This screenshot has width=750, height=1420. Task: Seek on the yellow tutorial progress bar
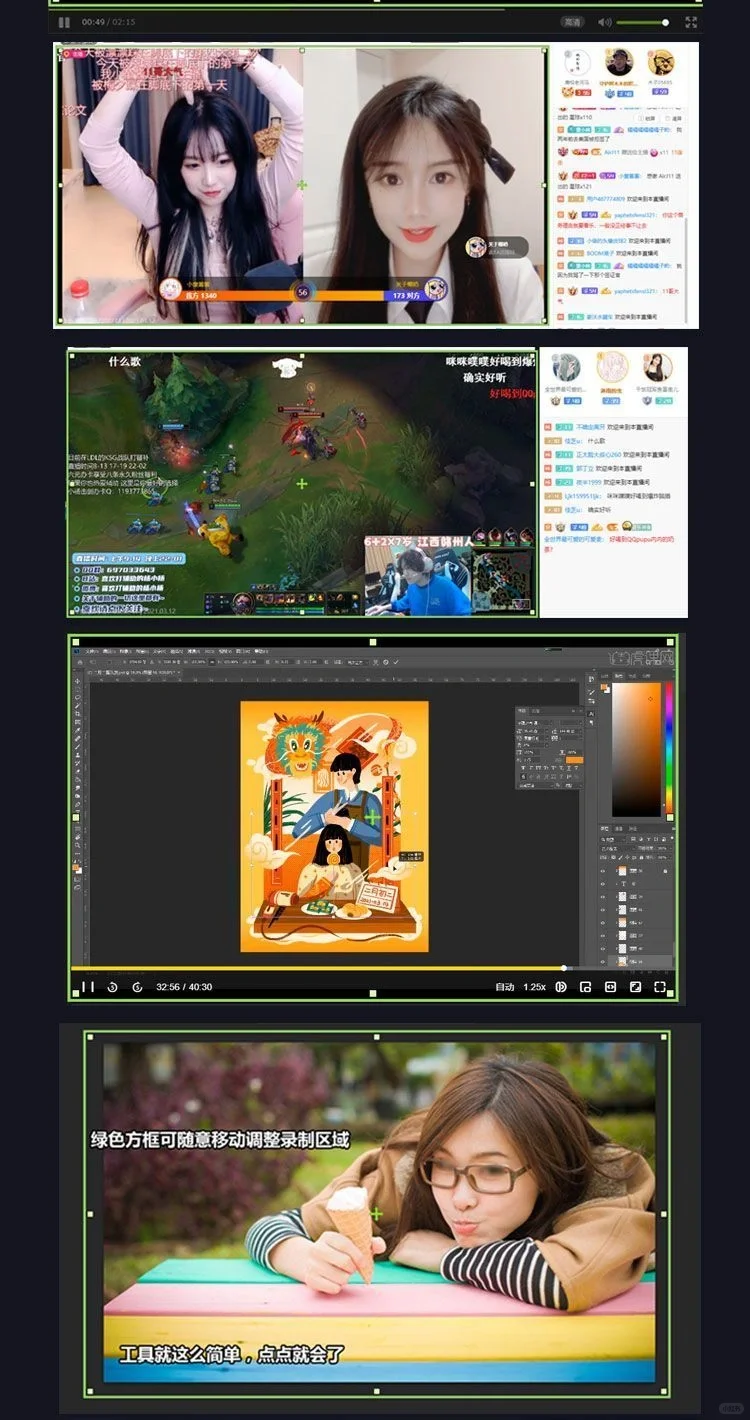tap(373, 968)
